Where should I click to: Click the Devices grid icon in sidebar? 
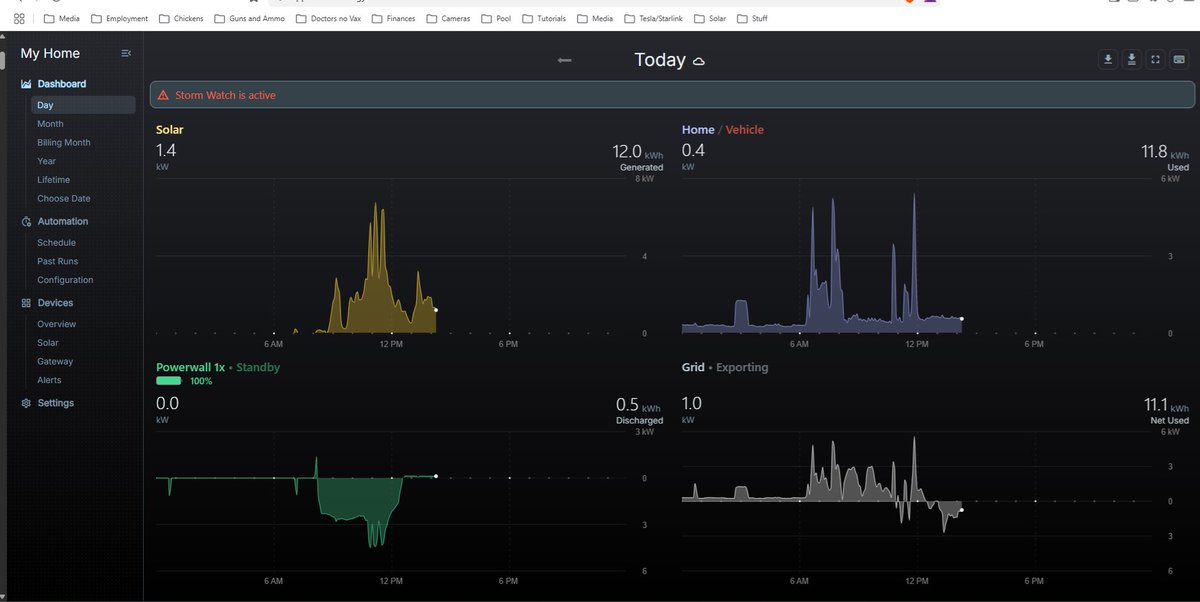coord(26,303)
